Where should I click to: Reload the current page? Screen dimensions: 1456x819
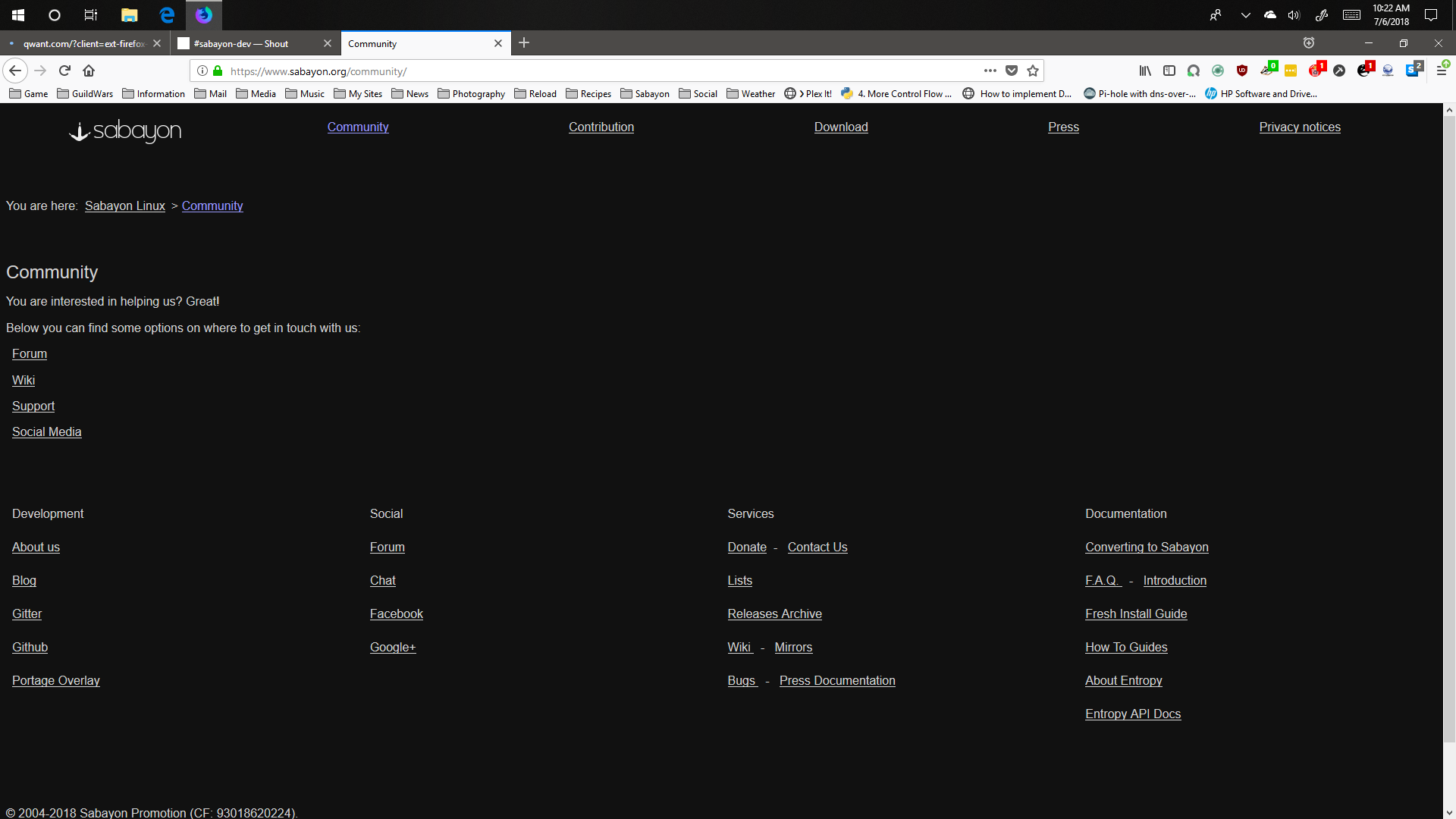(x=64, y=71)
